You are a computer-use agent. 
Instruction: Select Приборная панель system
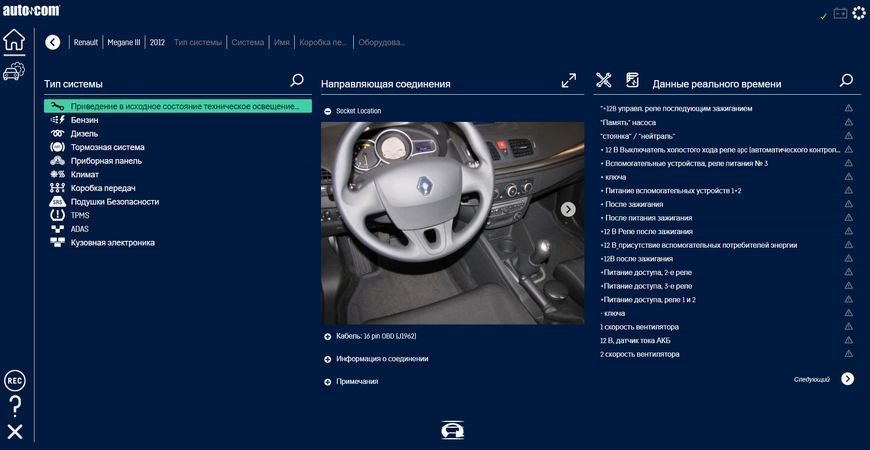[x=178, y=161]
